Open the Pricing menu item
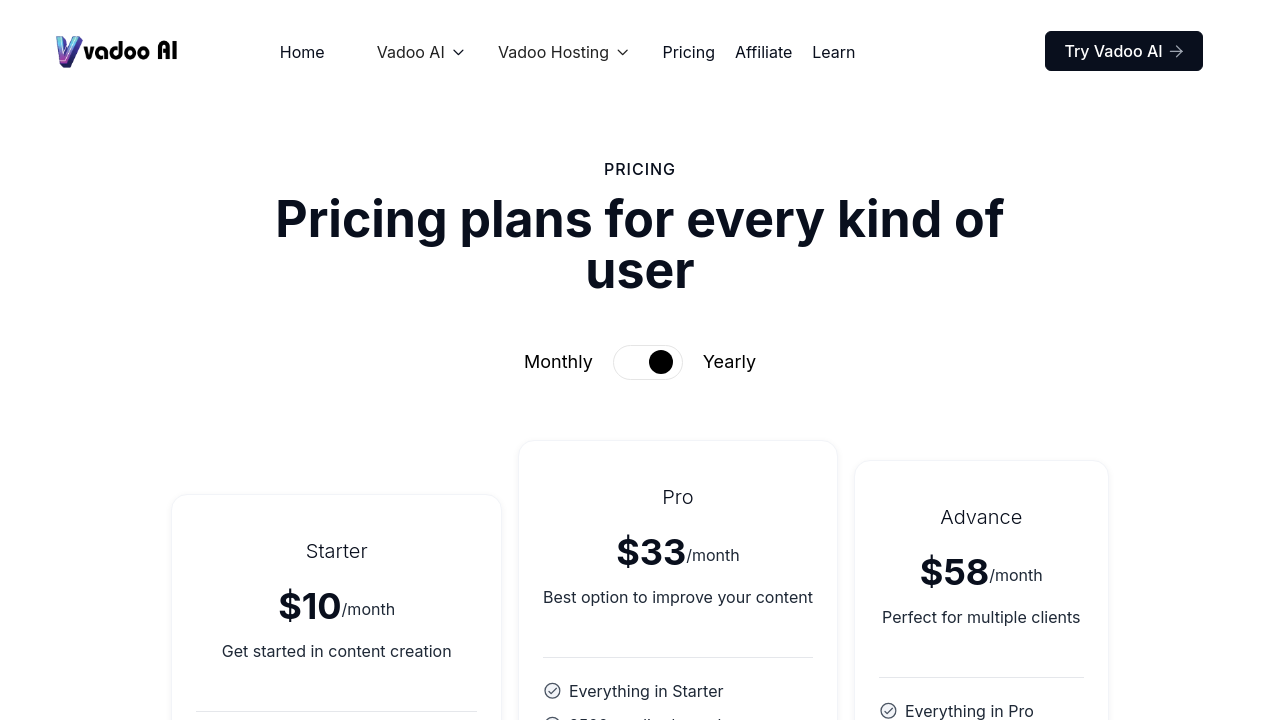 688,52
